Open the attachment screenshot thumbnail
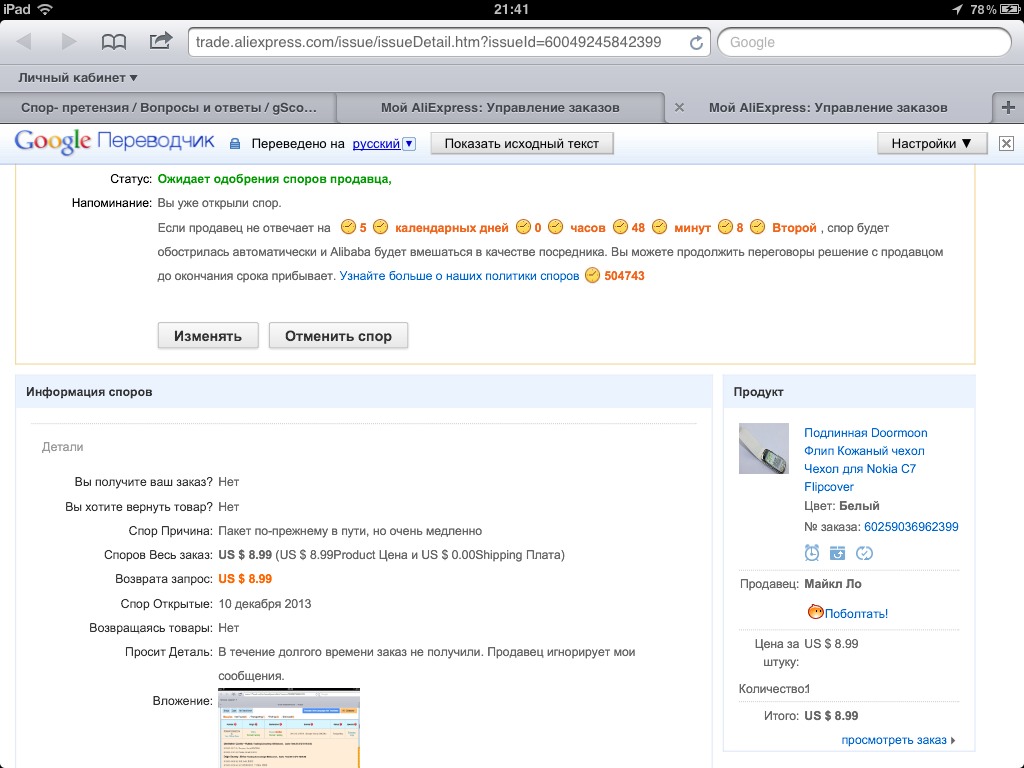 (289, 728)
